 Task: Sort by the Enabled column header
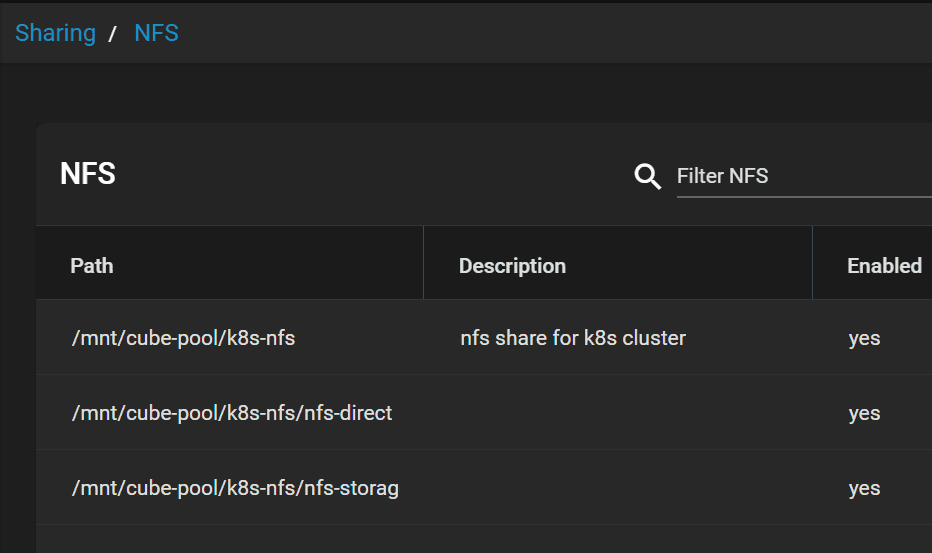(884, 266)
